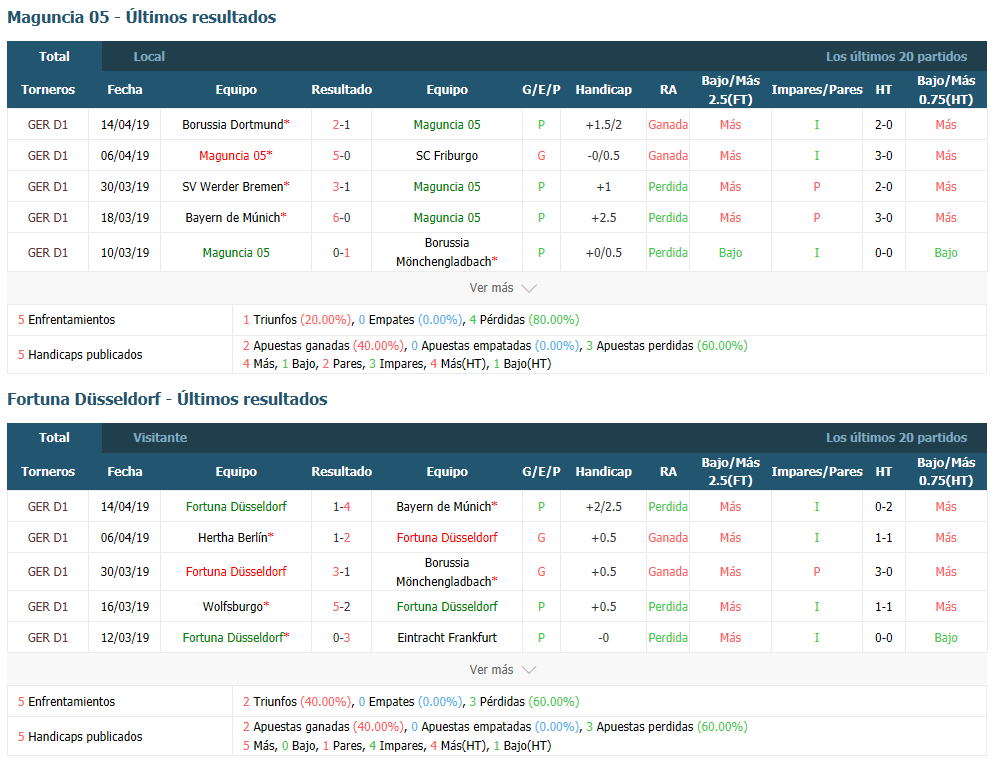Click the 5-0 result against SC Friburgo
Viewport: 993px width, 761px height.
(341, 156)
